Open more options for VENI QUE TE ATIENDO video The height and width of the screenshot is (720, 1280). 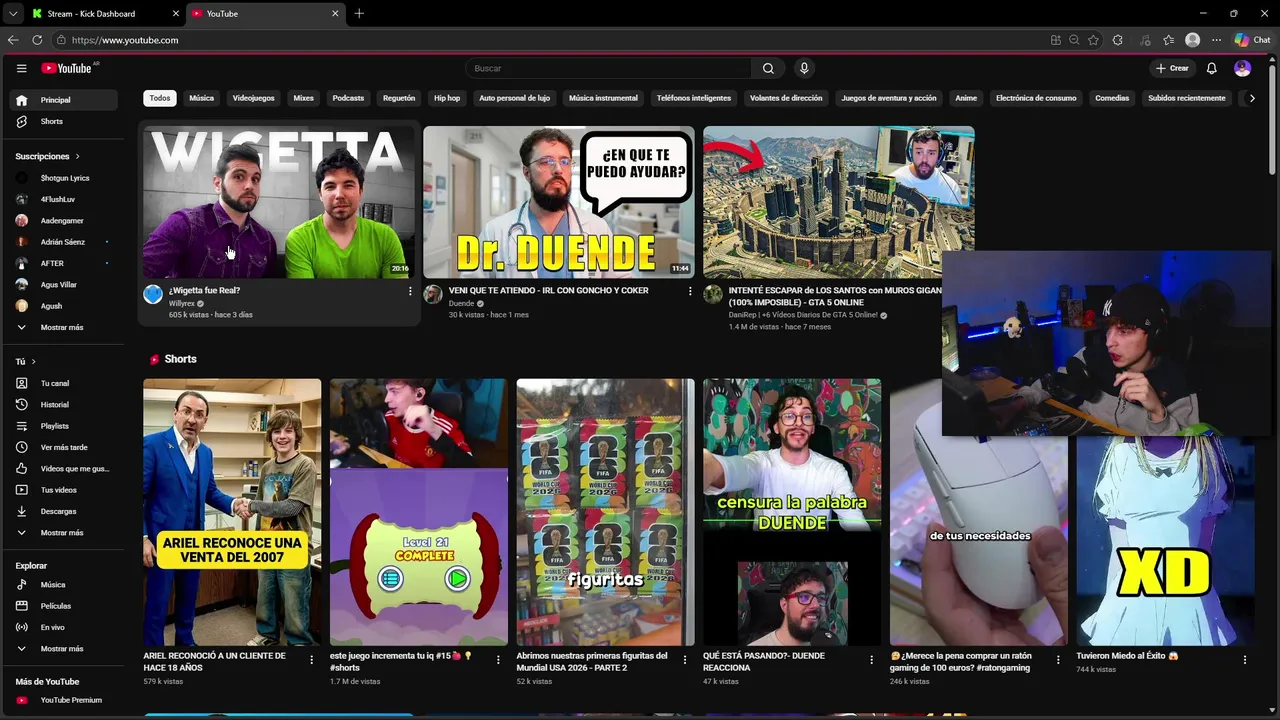tap(689, 291)
